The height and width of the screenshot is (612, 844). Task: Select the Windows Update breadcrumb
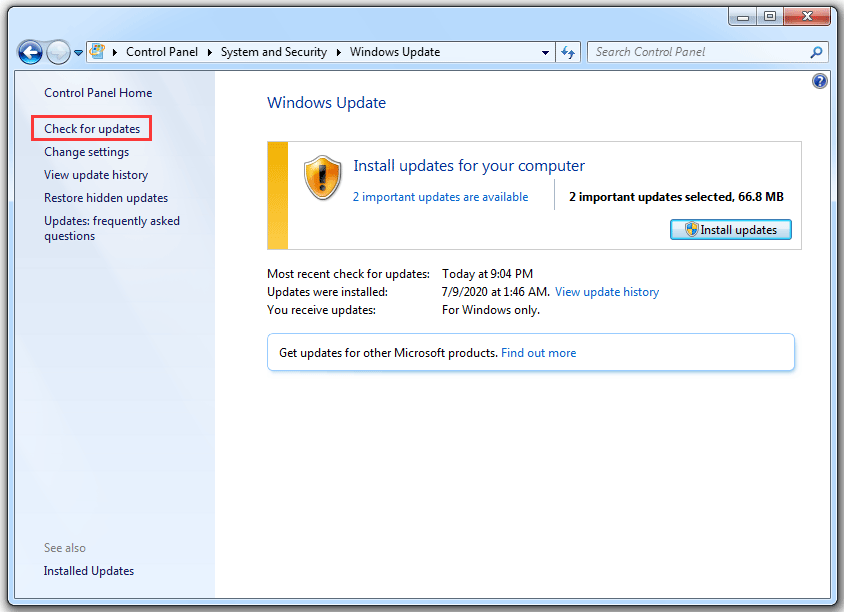[395, 52]
